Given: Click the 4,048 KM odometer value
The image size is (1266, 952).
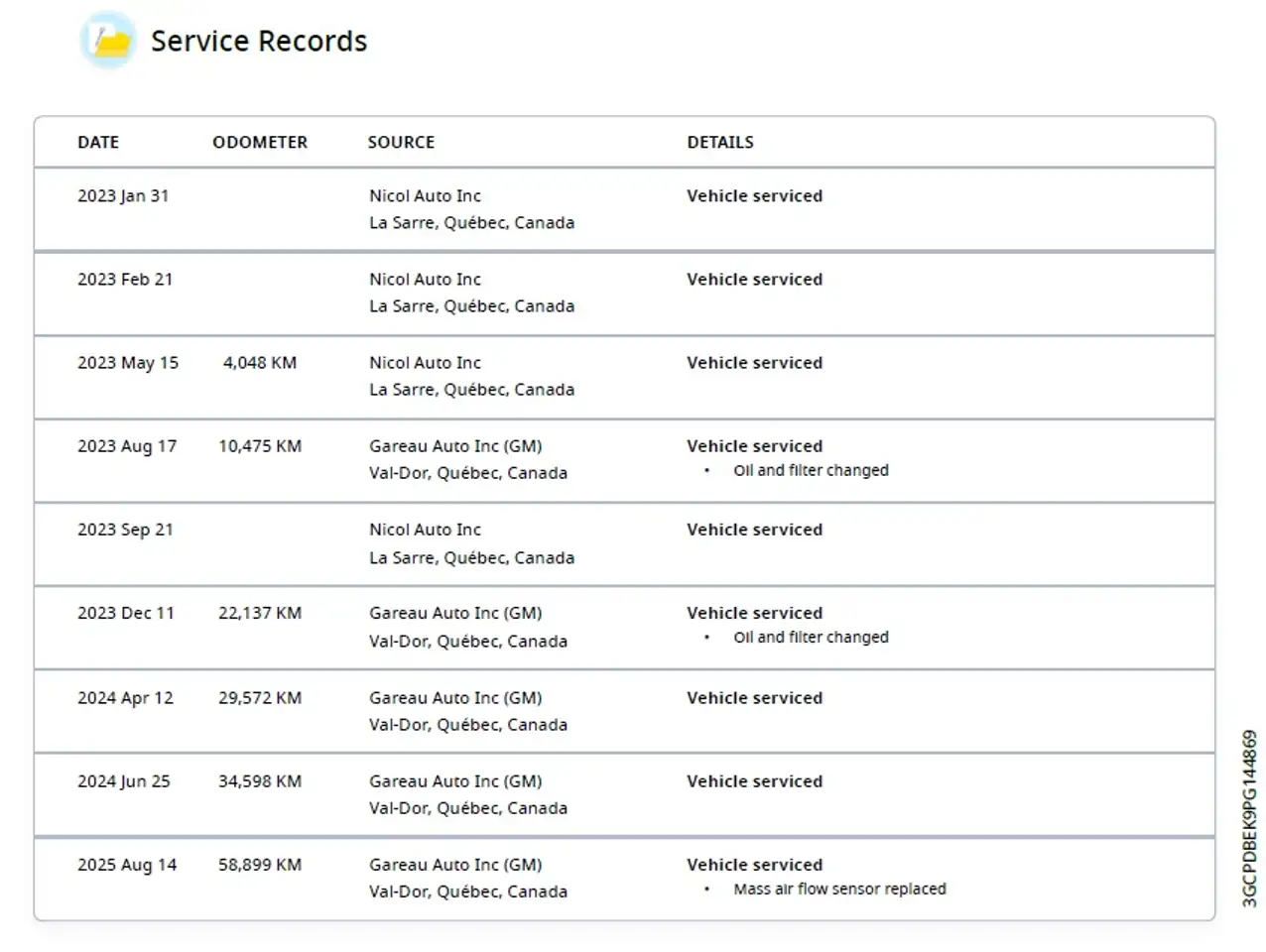Looking at the screenshot, I should [x=260, y=363].
